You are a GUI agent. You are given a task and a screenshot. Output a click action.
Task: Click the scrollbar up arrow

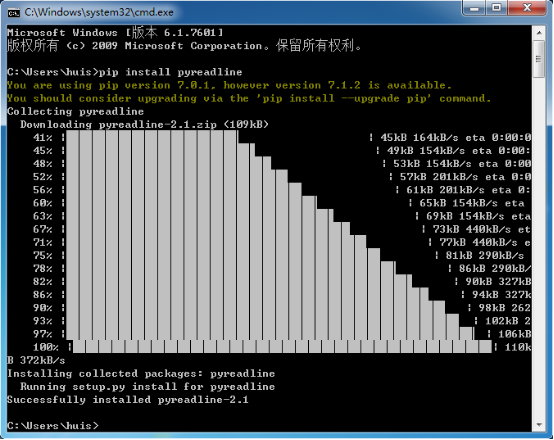pyautogui.click(x=539, y=33)
